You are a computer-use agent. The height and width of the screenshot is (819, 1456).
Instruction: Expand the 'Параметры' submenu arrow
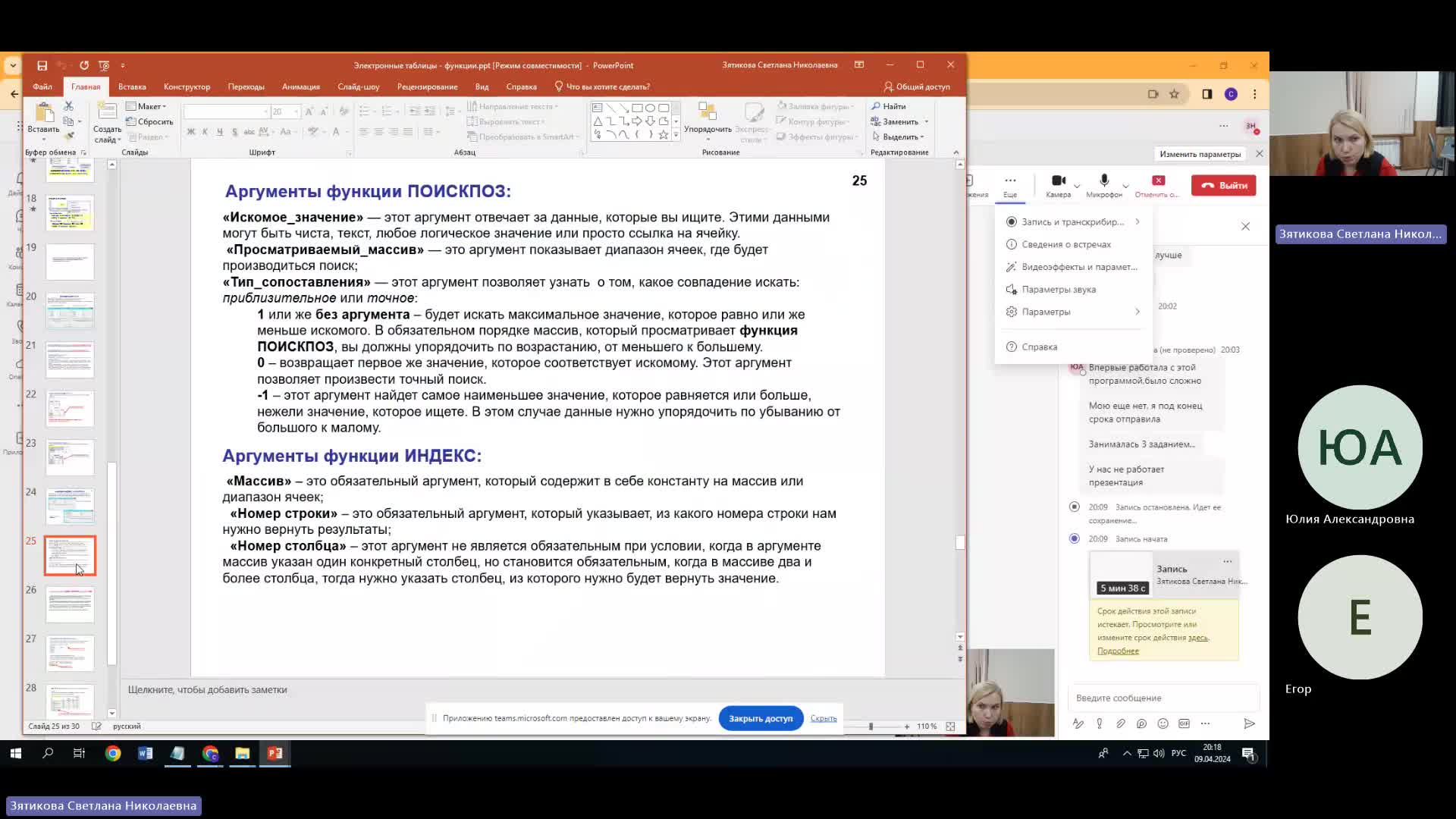click(x=1137, y=312)
